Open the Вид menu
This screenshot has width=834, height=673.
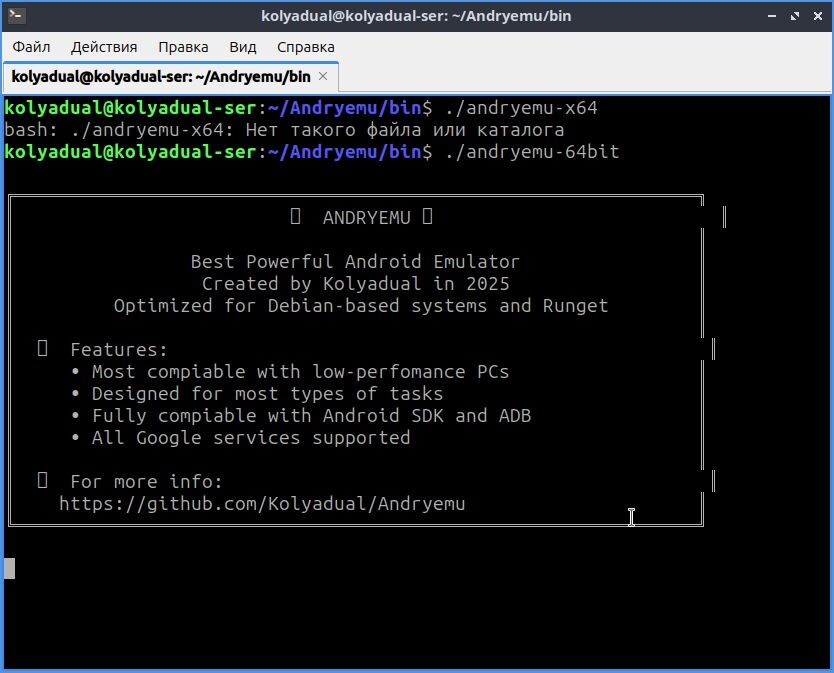(243, 47)
